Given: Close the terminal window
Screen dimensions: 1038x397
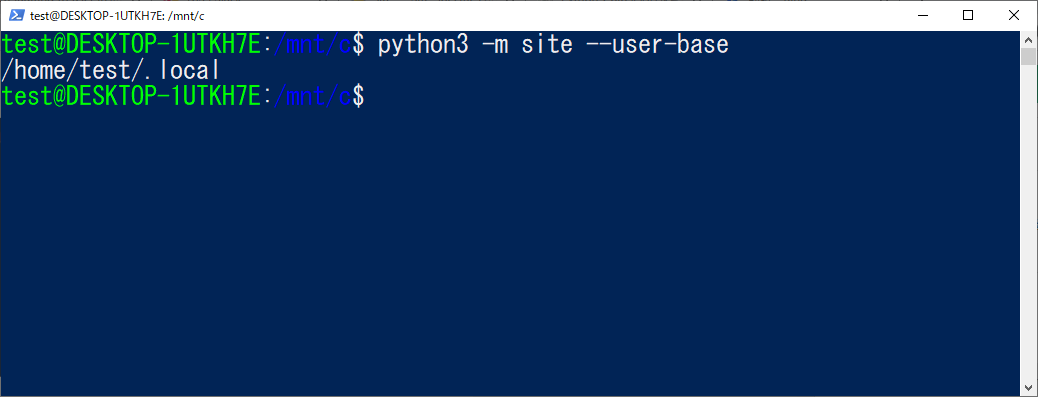Looking at the screenshot, I should [1014, 15].
